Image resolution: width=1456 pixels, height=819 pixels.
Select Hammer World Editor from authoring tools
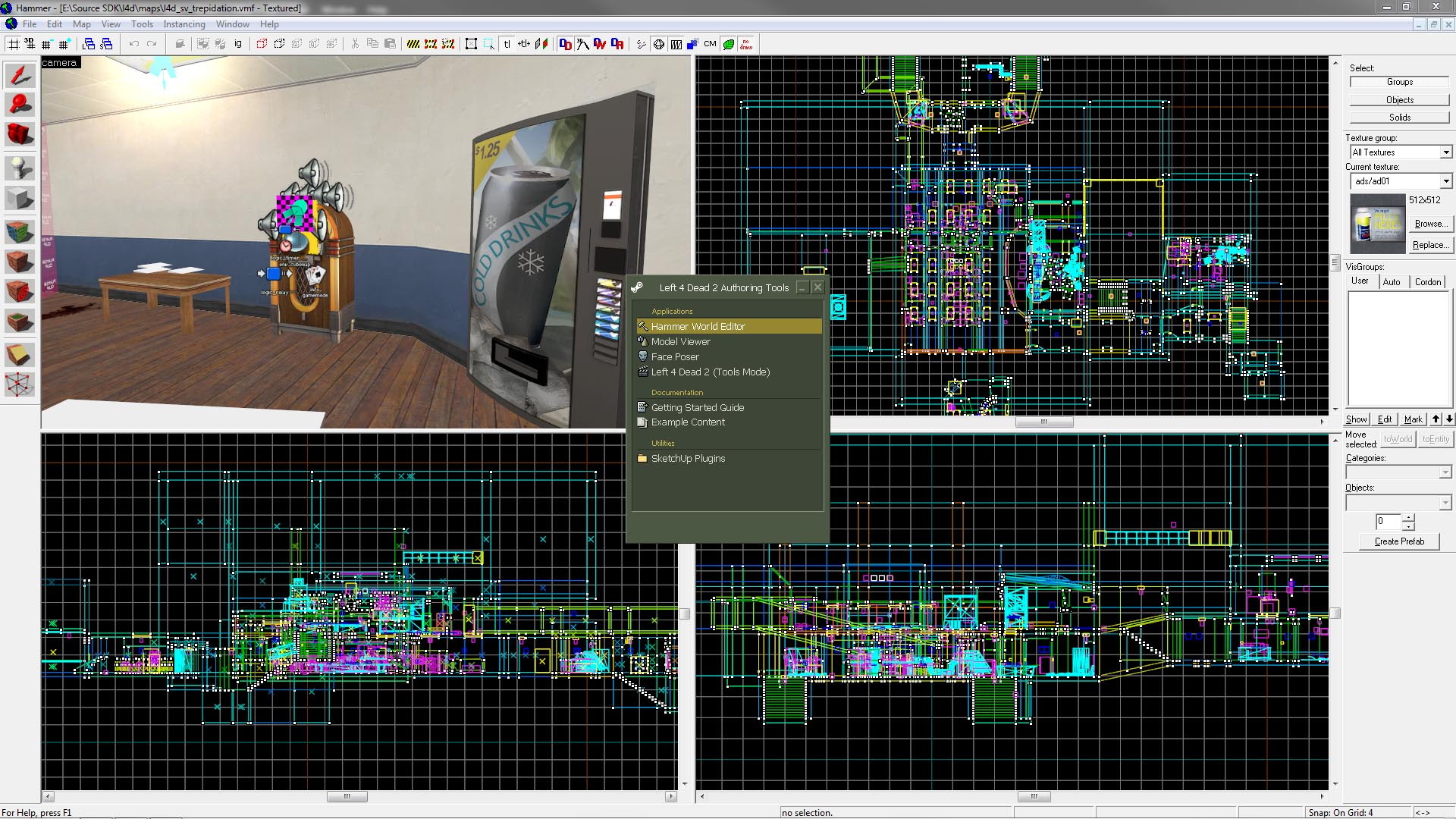698,326
